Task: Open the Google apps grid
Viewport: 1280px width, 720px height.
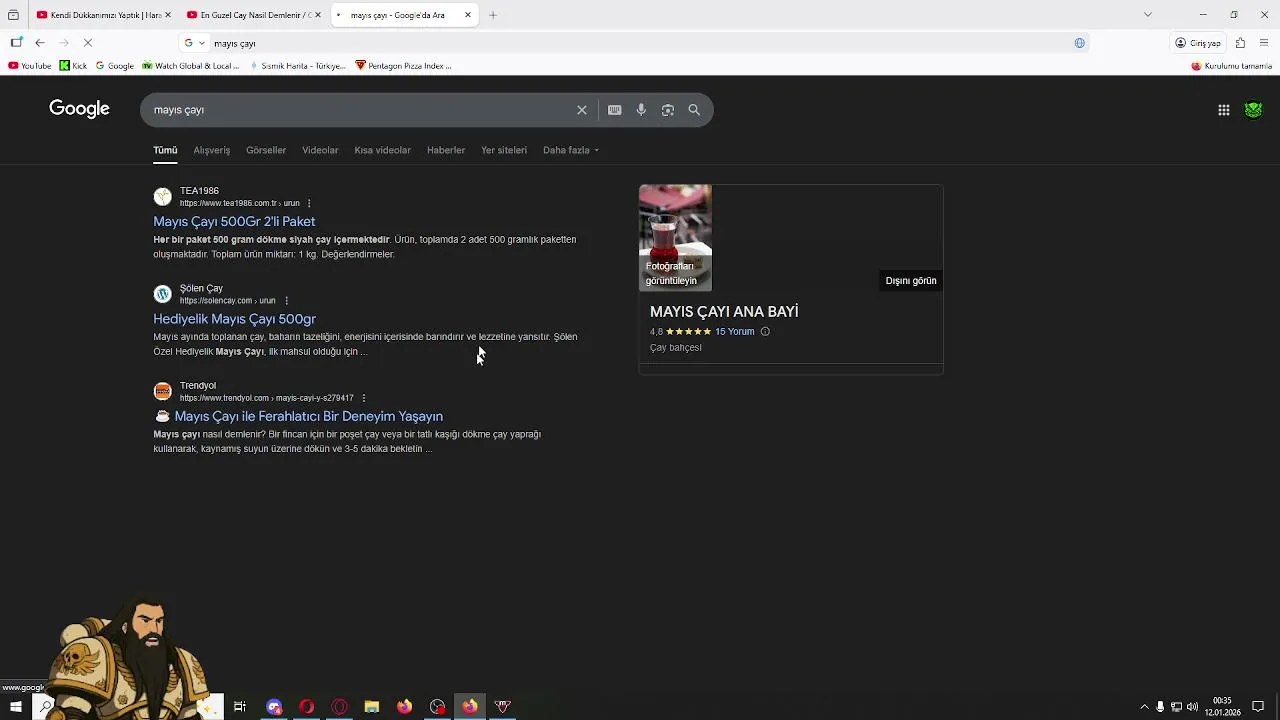Action: [1223, 110]
